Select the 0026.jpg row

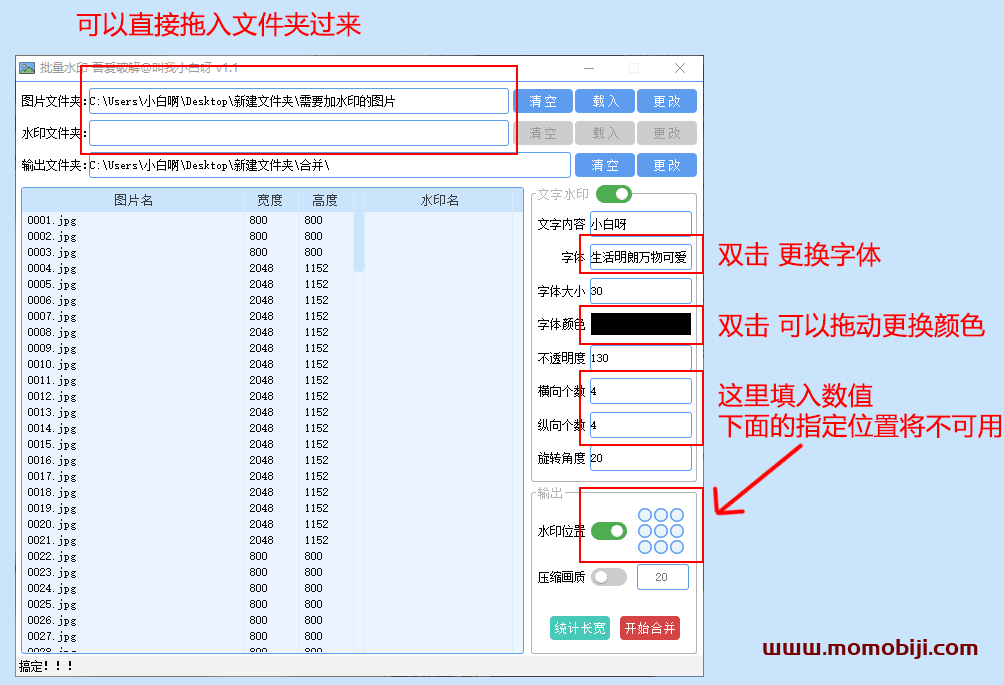coord(188,620)
